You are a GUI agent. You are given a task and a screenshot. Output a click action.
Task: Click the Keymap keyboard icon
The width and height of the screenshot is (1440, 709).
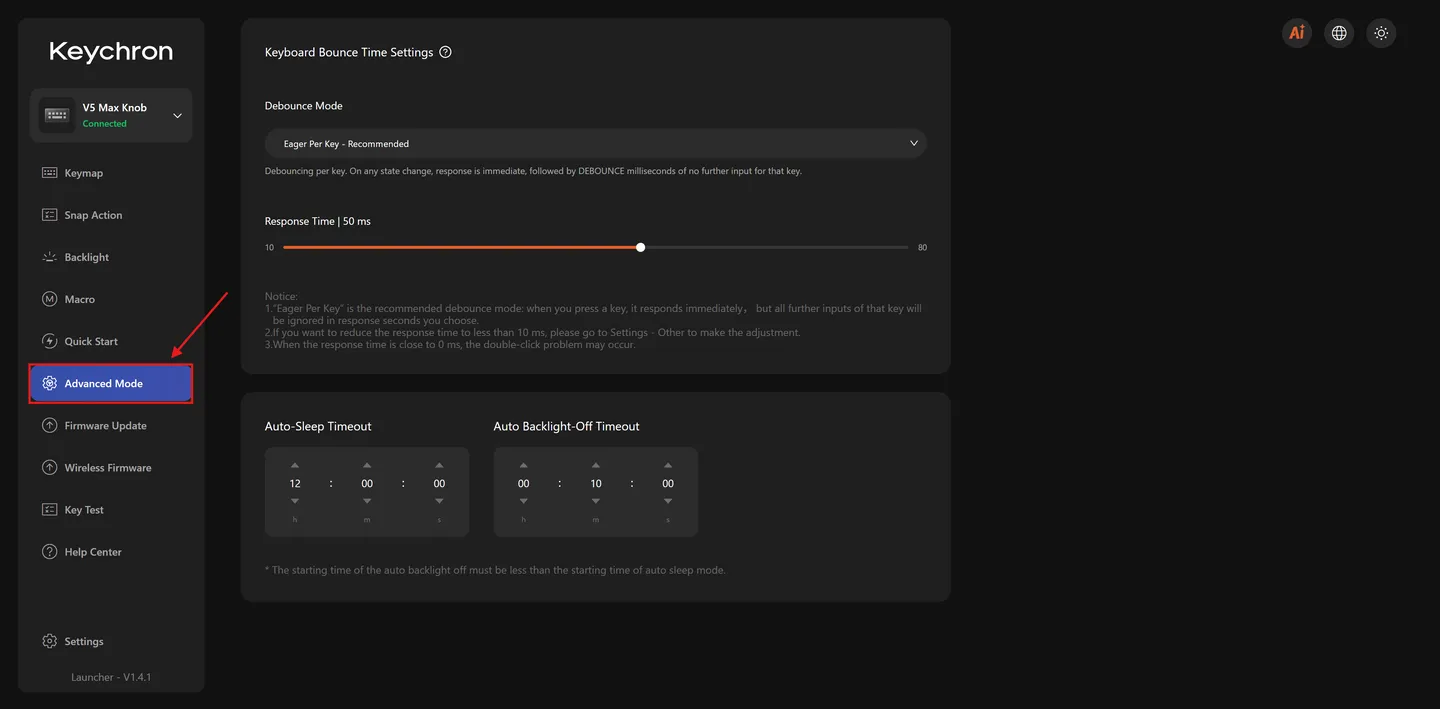[x=49, y=173]
